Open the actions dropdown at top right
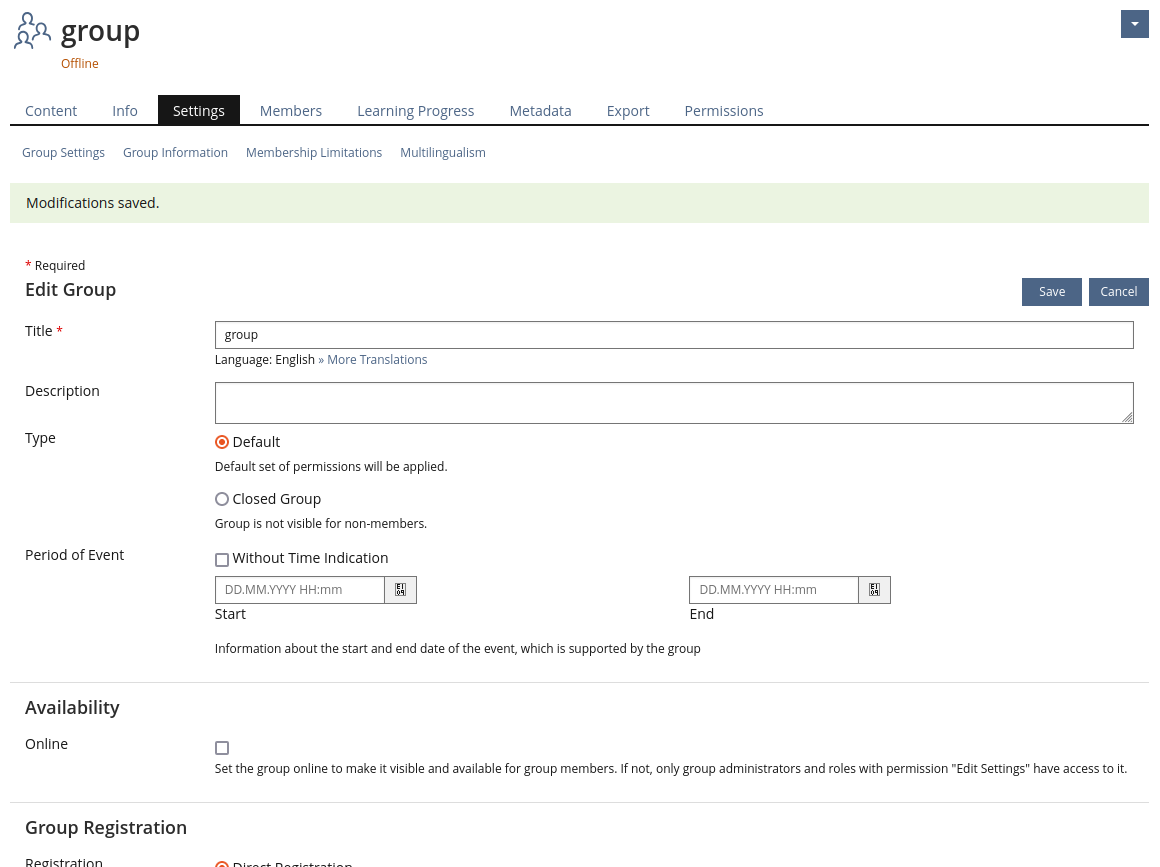This screenshot has height=867, width=1160. (1134, 24)
